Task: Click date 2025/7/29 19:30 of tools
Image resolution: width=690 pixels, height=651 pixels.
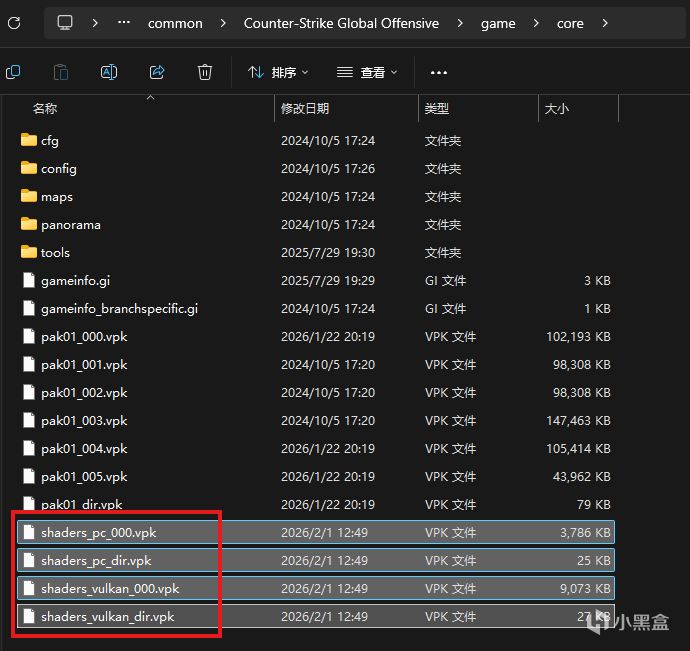Action: click(328, 253)
